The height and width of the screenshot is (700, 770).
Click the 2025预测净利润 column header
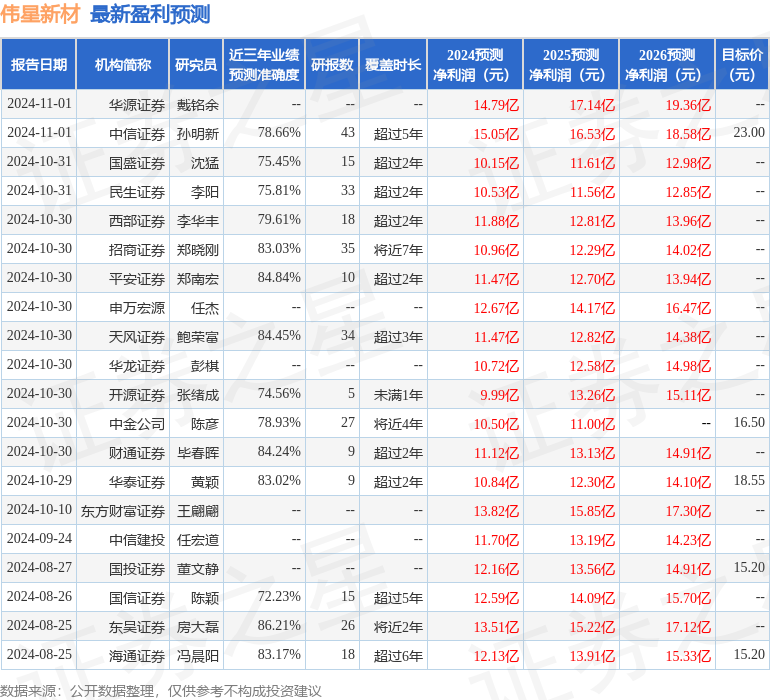pos(571,64)
